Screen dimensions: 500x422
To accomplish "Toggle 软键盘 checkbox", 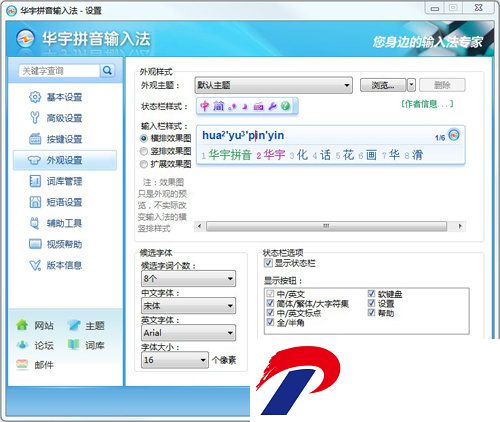I will [371, 293].
